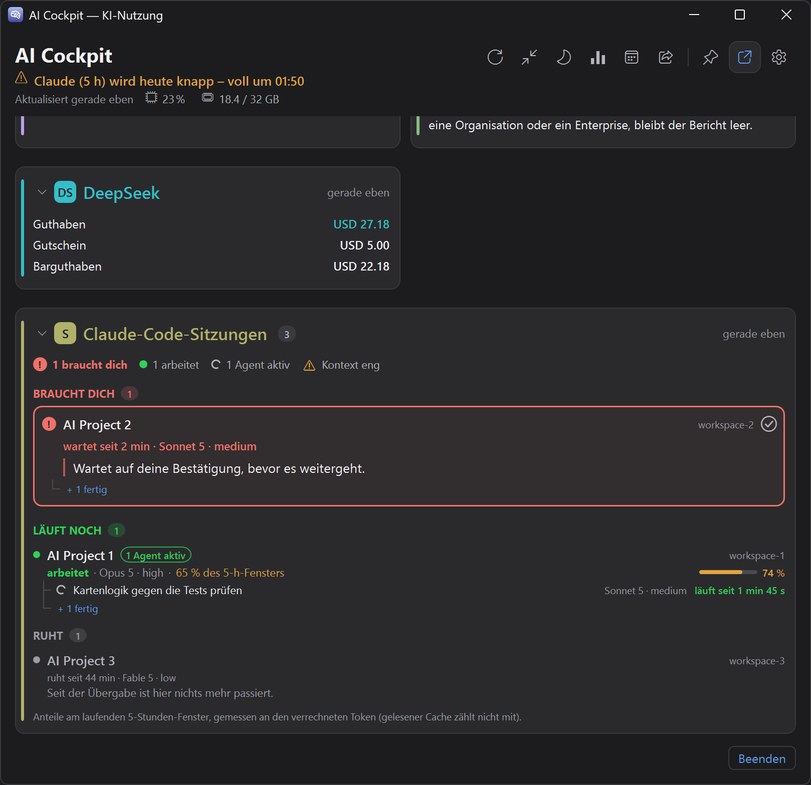Click the 'USD 5.00' Gutschein value

tap(365, 246)
